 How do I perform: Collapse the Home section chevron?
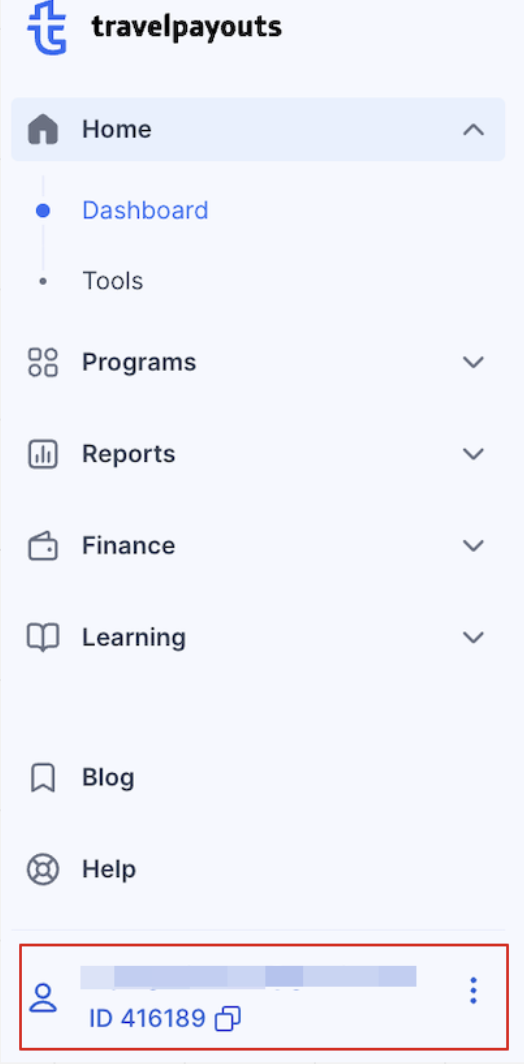point(473,130)
